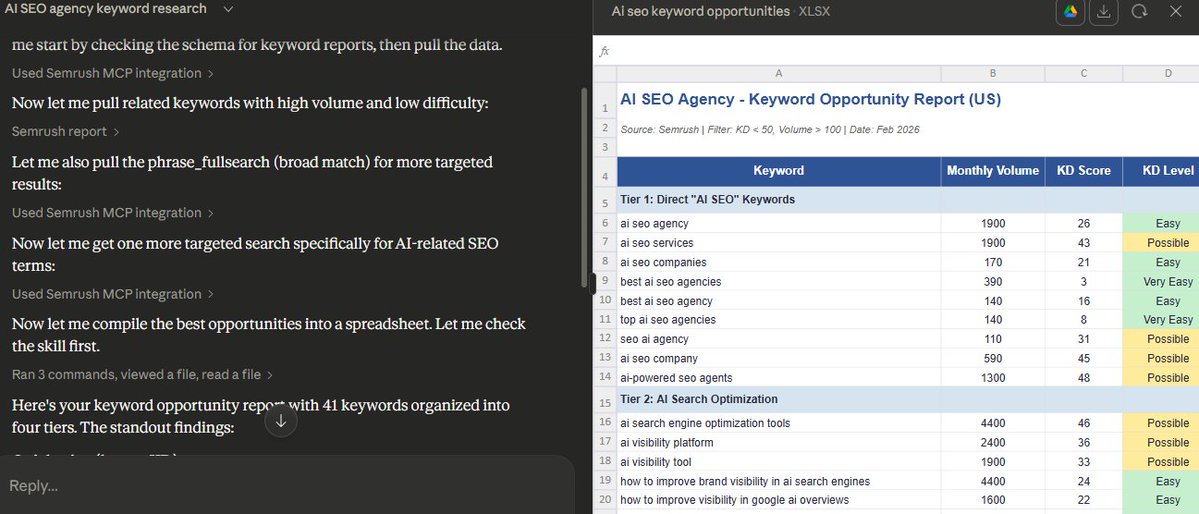Expand 'Ran 3 commands, viewed a file' step

pyautogui.click(x=142, y=375)
